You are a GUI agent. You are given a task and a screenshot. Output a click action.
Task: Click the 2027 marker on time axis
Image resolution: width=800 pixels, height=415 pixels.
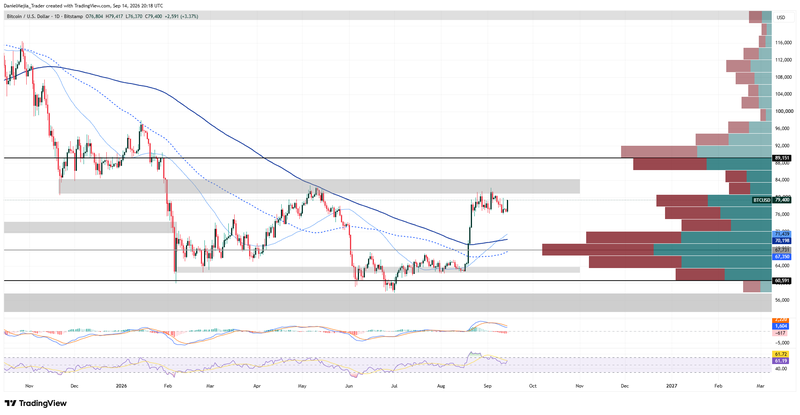pyautogui.click(x=672, y=386)
